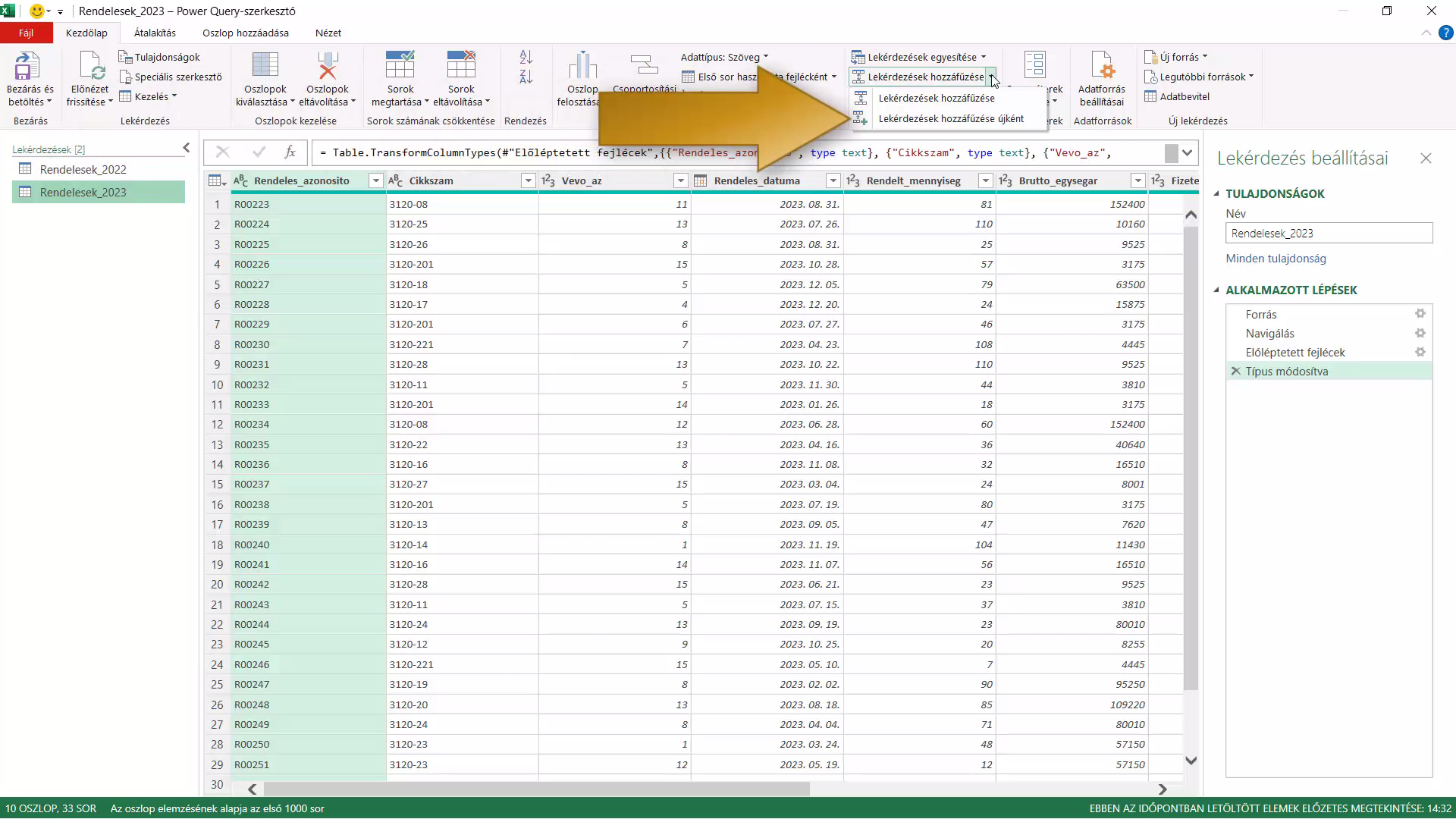Open Adatforrás beállításai icon
The height and width of the screenshot is (819, 1456).
click(1102, 65)
